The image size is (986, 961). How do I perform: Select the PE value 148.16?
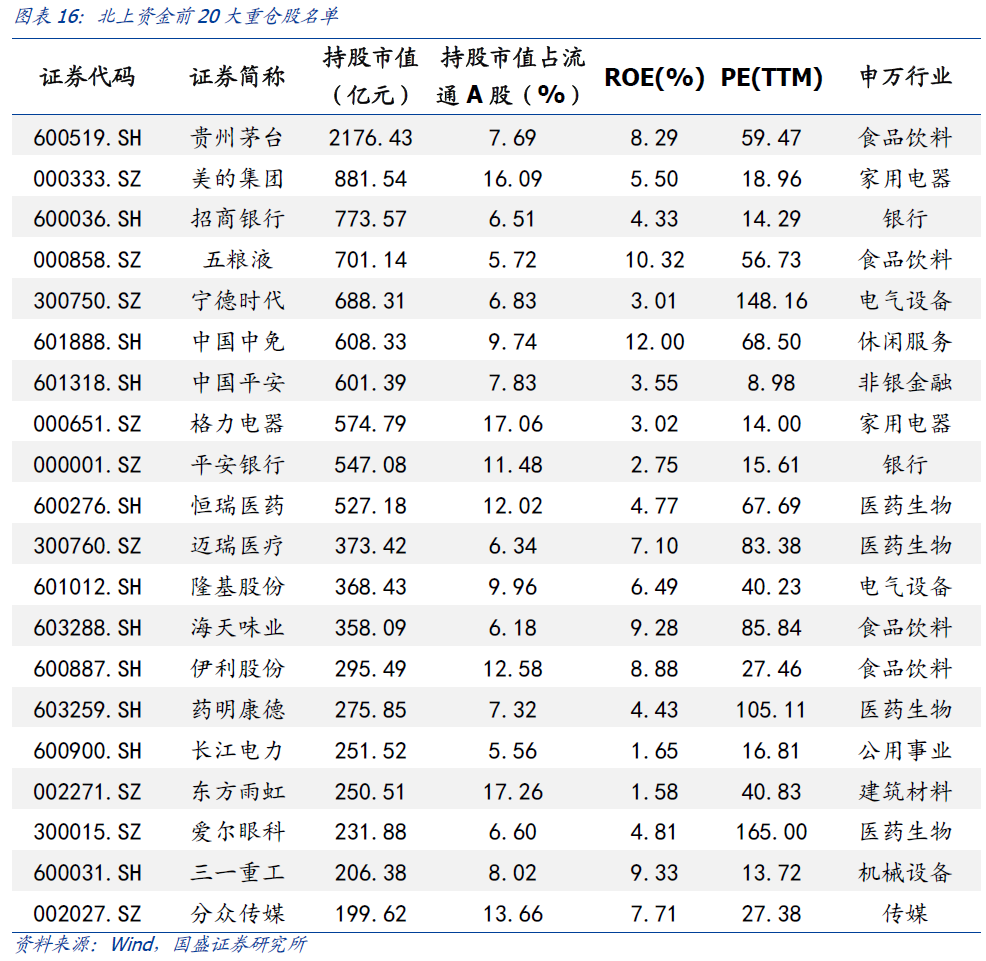pyautogui.click(x=772, y=301)
